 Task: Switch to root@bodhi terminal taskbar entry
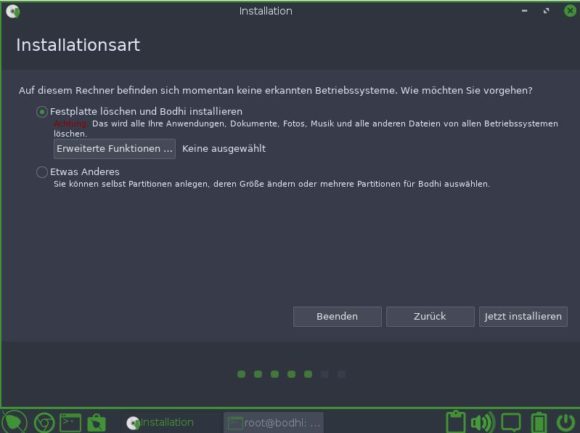274,423
